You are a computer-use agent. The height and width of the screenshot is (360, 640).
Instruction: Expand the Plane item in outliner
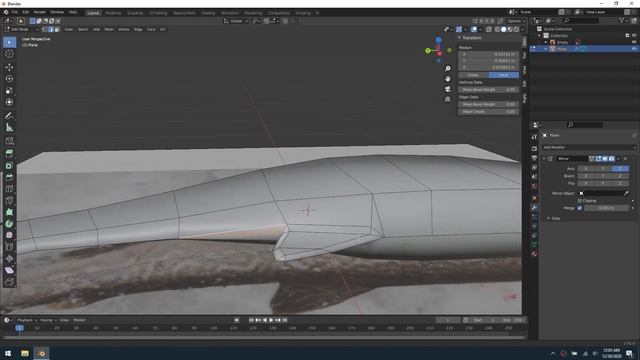(546, 49)
